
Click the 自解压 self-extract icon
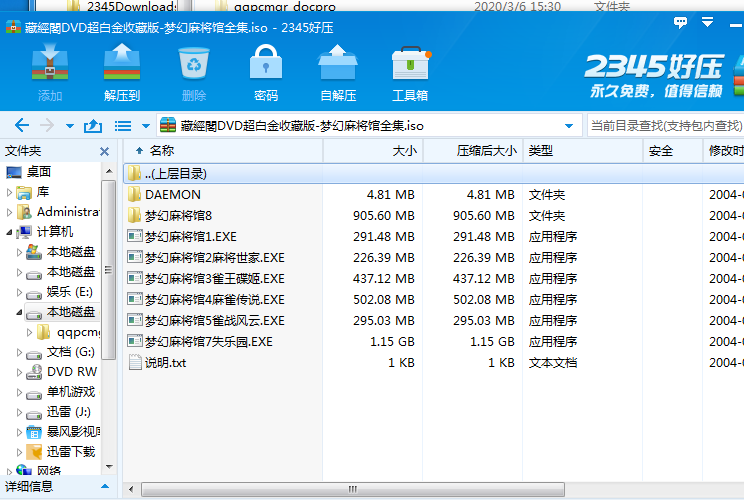pyautogui.click(x=337, y=62)
